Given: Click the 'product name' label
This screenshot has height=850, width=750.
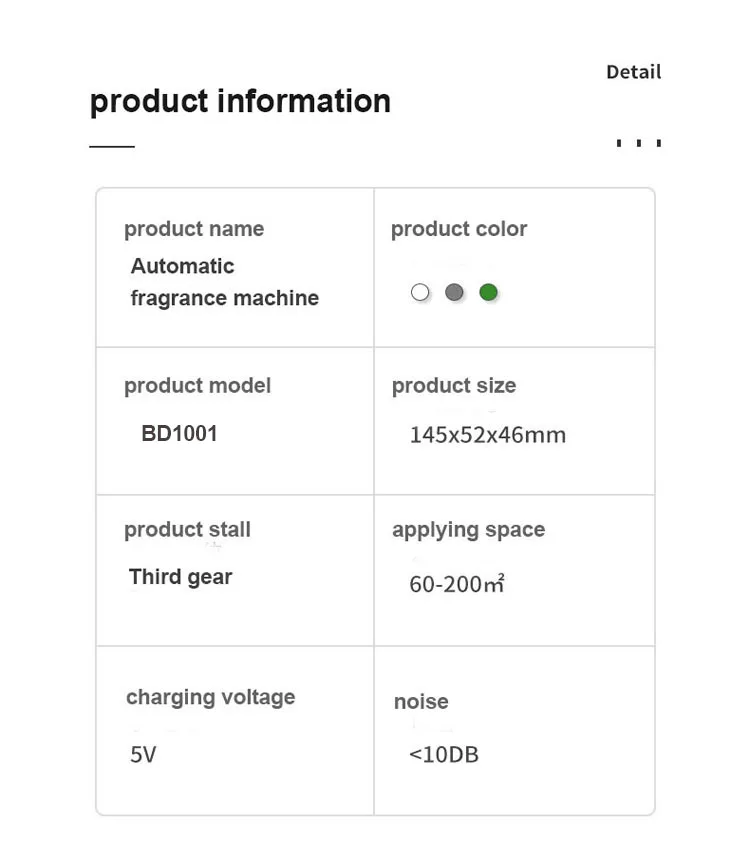Looking at the screenshot, I should tap(194, 229).
